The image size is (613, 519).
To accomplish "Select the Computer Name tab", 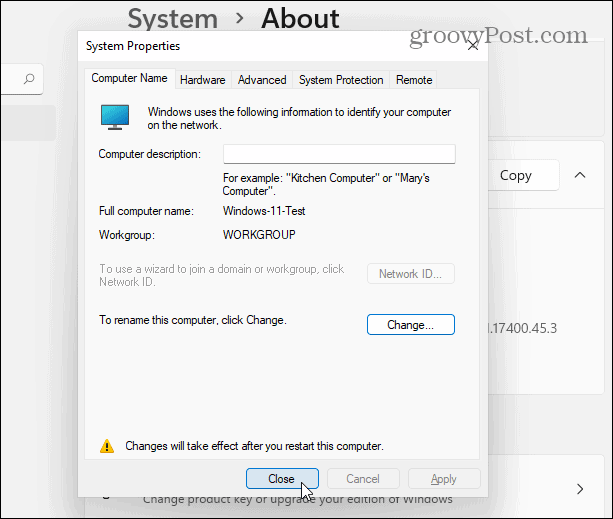I will point(129,78).
